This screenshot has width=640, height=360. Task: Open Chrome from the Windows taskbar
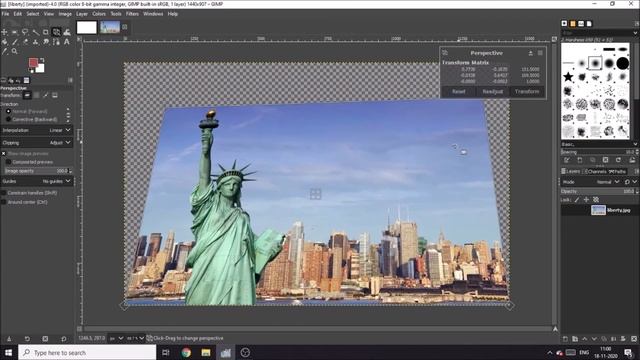186,353
